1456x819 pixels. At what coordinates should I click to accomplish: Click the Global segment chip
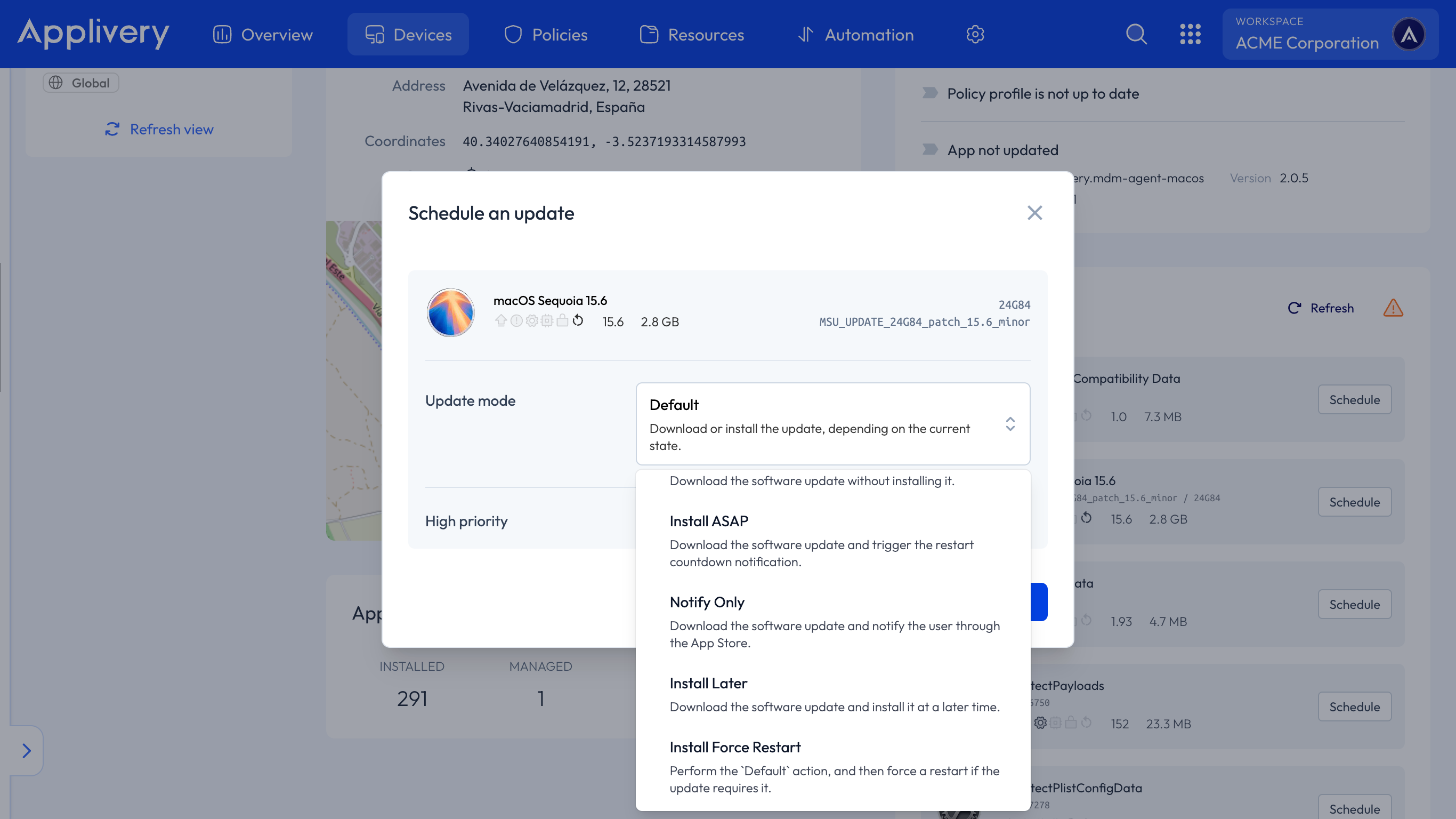[x=81, y=83]
